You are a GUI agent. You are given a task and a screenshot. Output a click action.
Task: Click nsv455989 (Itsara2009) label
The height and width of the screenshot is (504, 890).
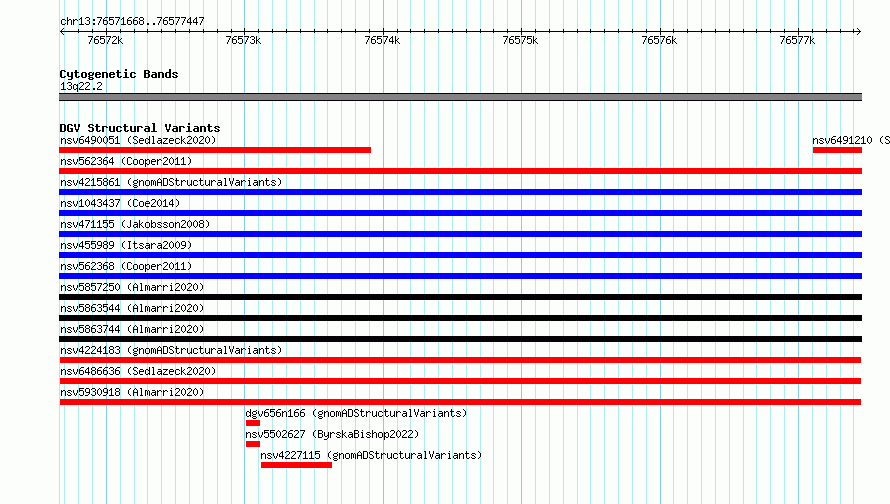126,245
